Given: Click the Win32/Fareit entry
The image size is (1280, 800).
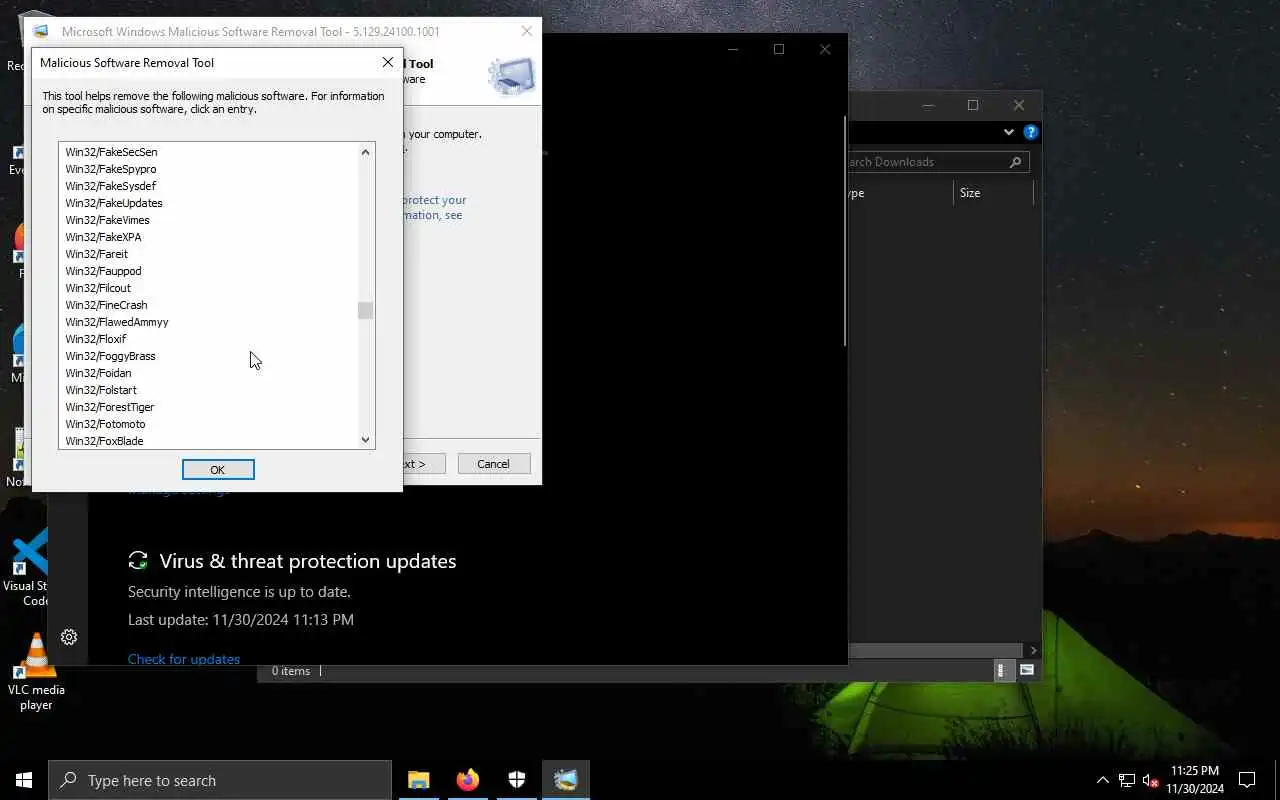Looking at the screenshot, I should coord(97,254).
